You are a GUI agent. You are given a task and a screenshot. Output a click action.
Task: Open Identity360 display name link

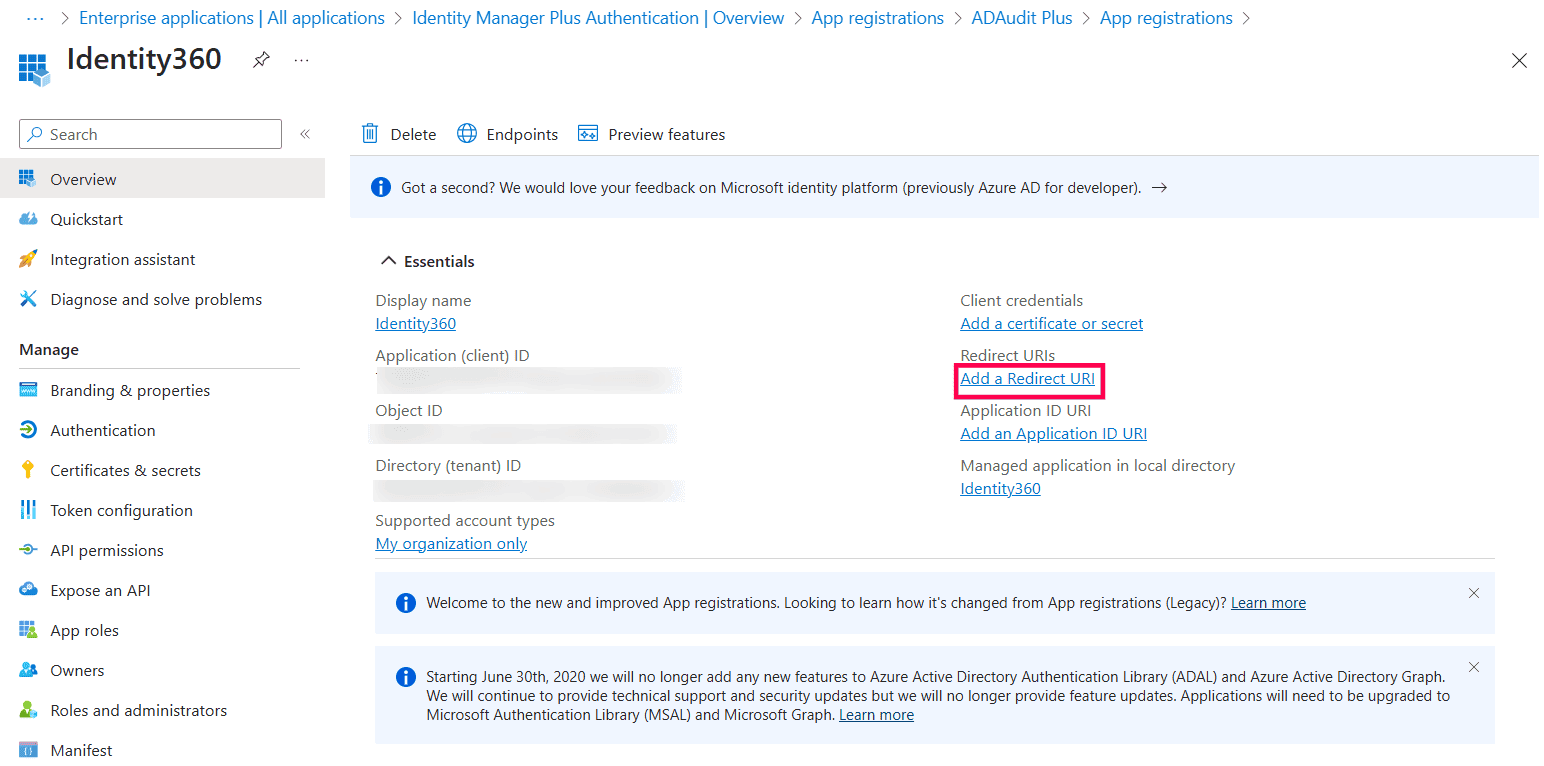pos(415,323)
